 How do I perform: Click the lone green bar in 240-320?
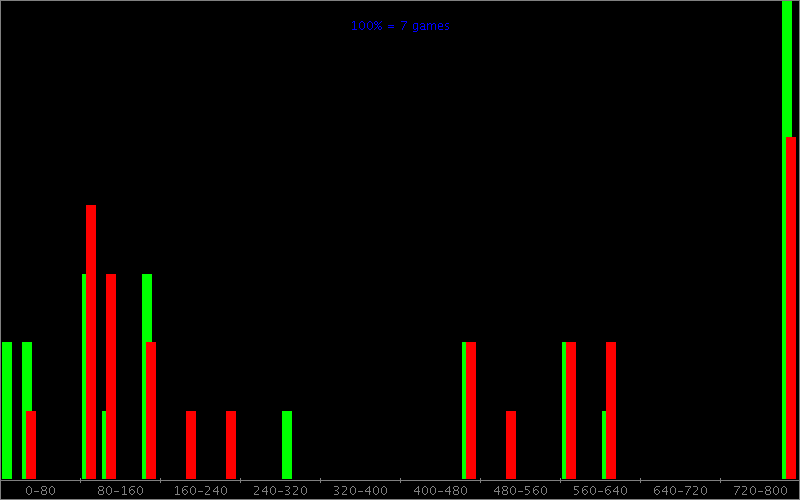[x=287, y=445]
